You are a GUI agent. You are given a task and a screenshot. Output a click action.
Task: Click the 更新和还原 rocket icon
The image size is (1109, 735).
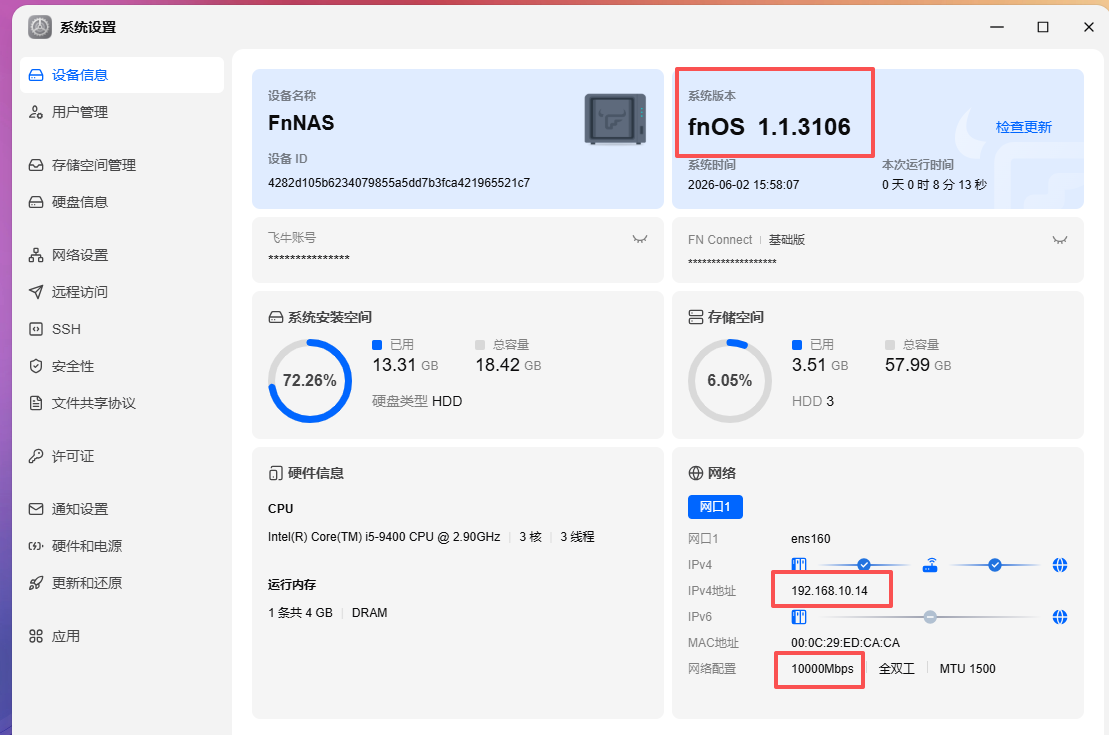pyautogui.click(x=36, y=583)
